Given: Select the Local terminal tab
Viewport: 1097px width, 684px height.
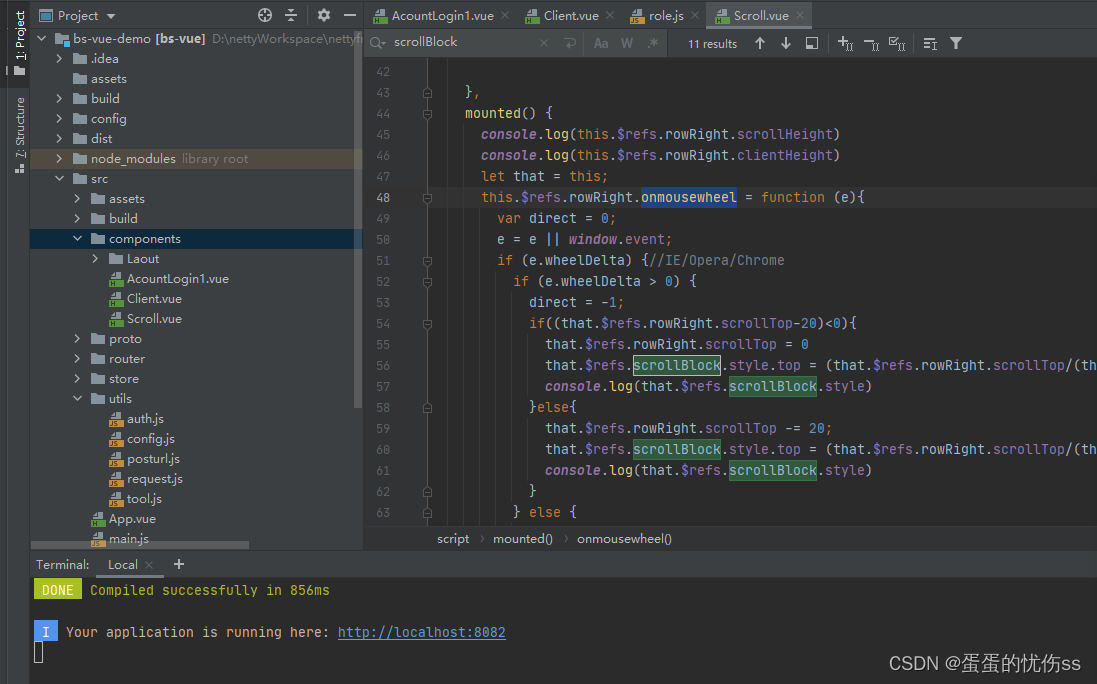Looking at the screenshot, I should tap(122, 564).
